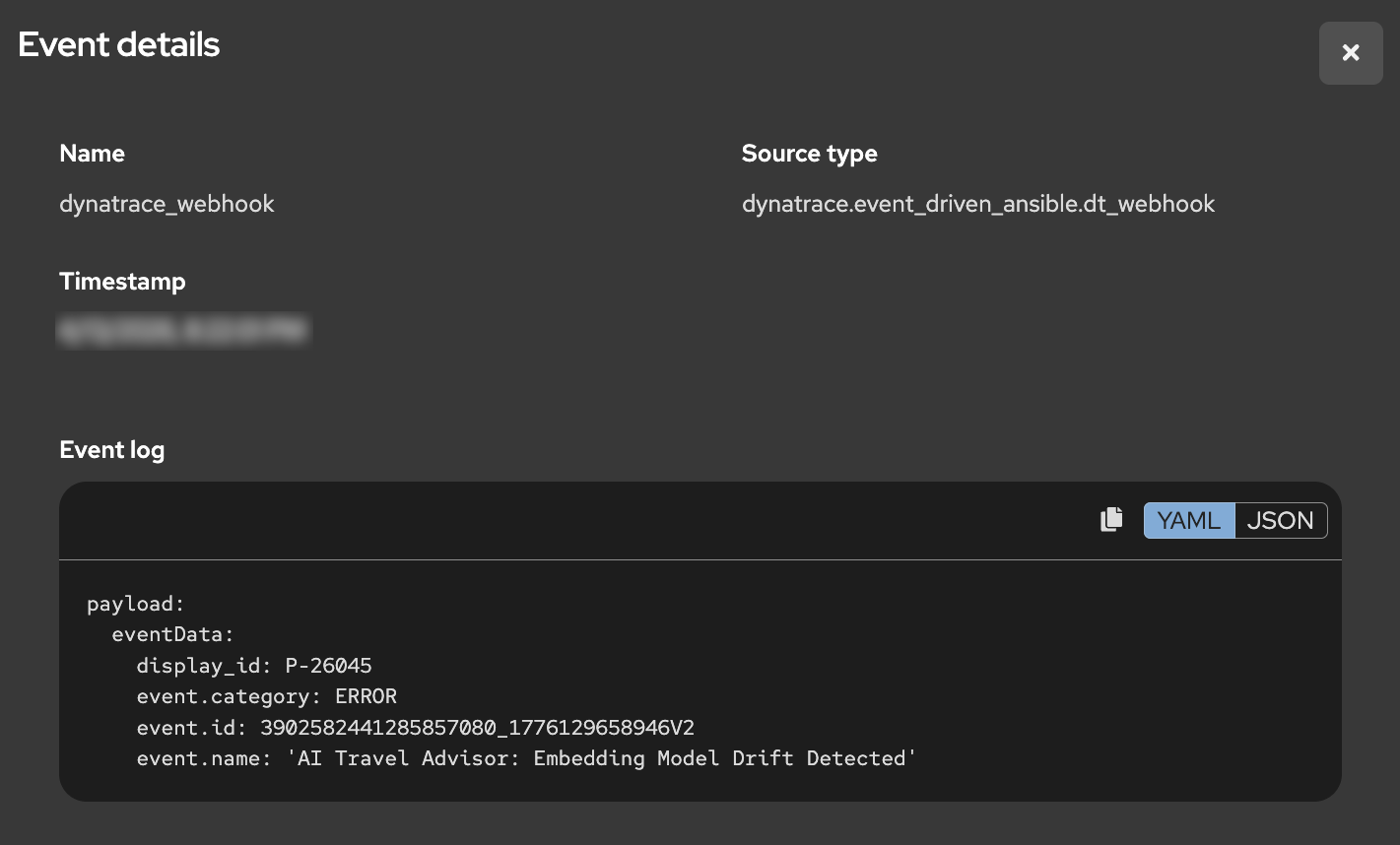Screen dimensions: 1400x845
Task: Close the Event details dialog
Action: (1350, 53)
